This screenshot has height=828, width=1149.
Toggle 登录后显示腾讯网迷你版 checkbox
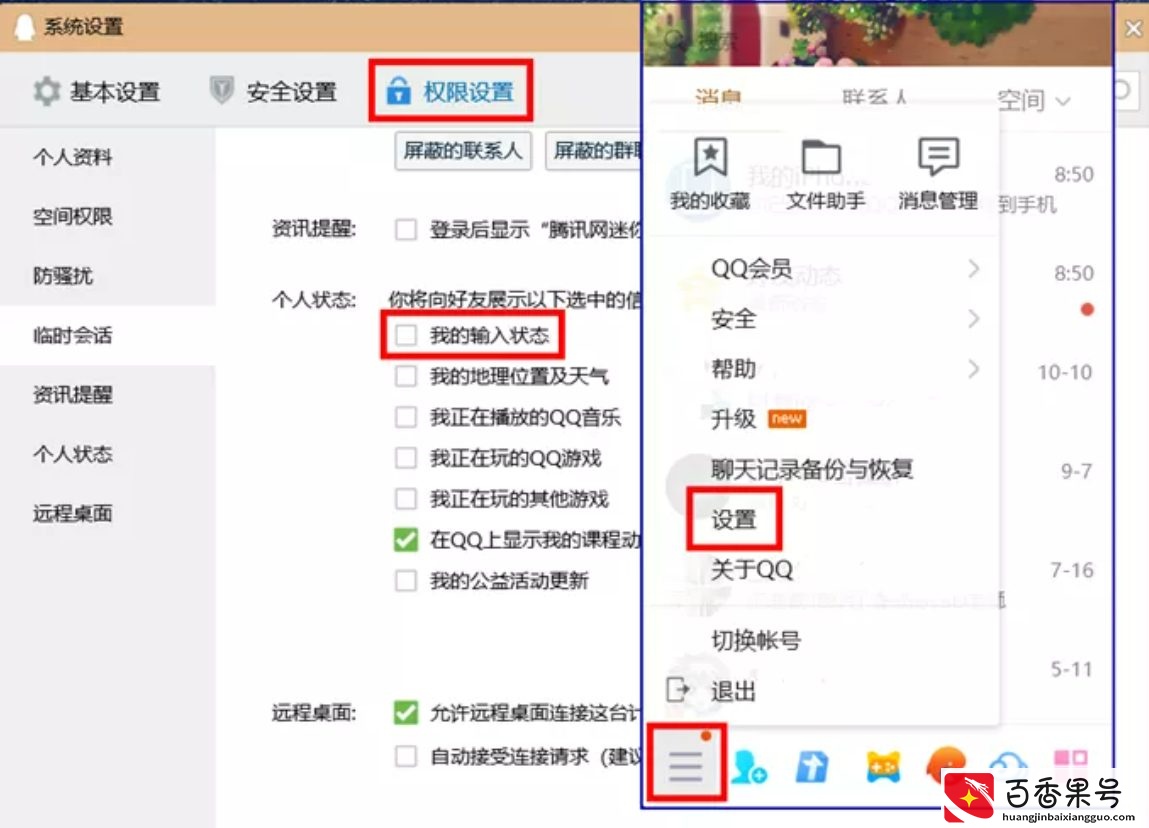405,229
